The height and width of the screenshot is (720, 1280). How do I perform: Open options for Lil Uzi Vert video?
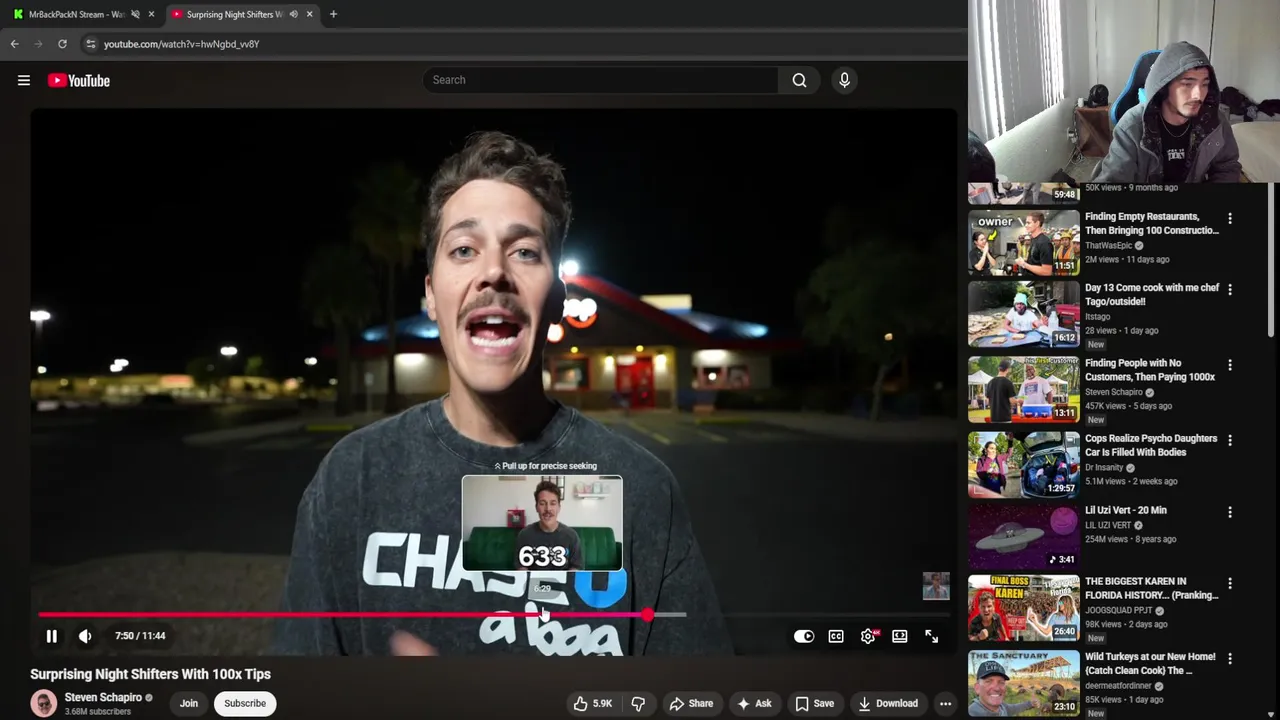1230,512
